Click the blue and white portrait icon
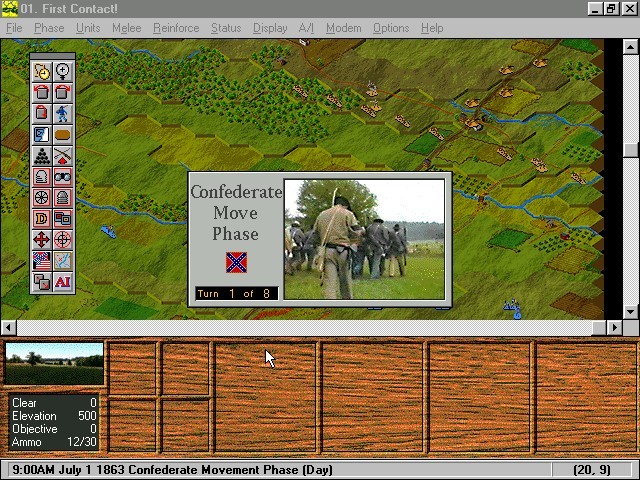Viewport: 640px width, 480px height. point(42,135)
